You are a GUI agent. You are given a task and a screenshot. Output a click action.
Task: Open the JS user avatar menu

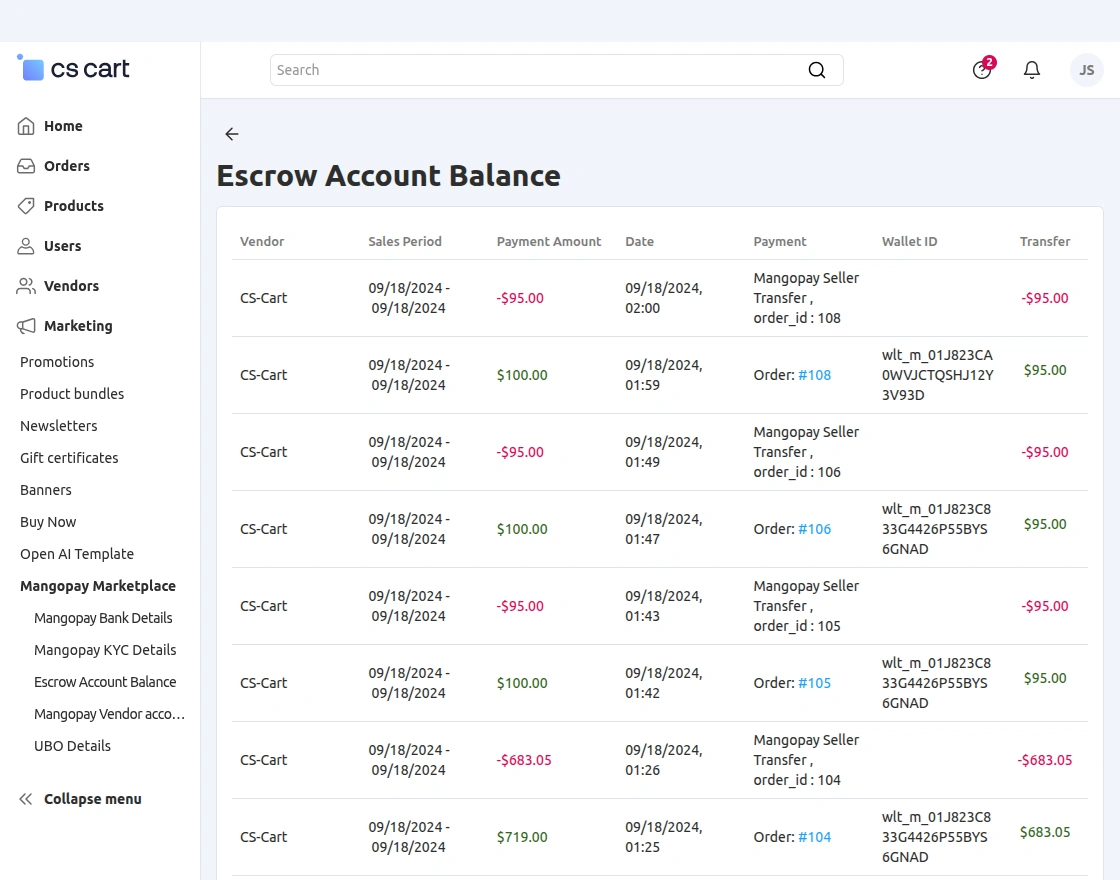pos(1086,70)
